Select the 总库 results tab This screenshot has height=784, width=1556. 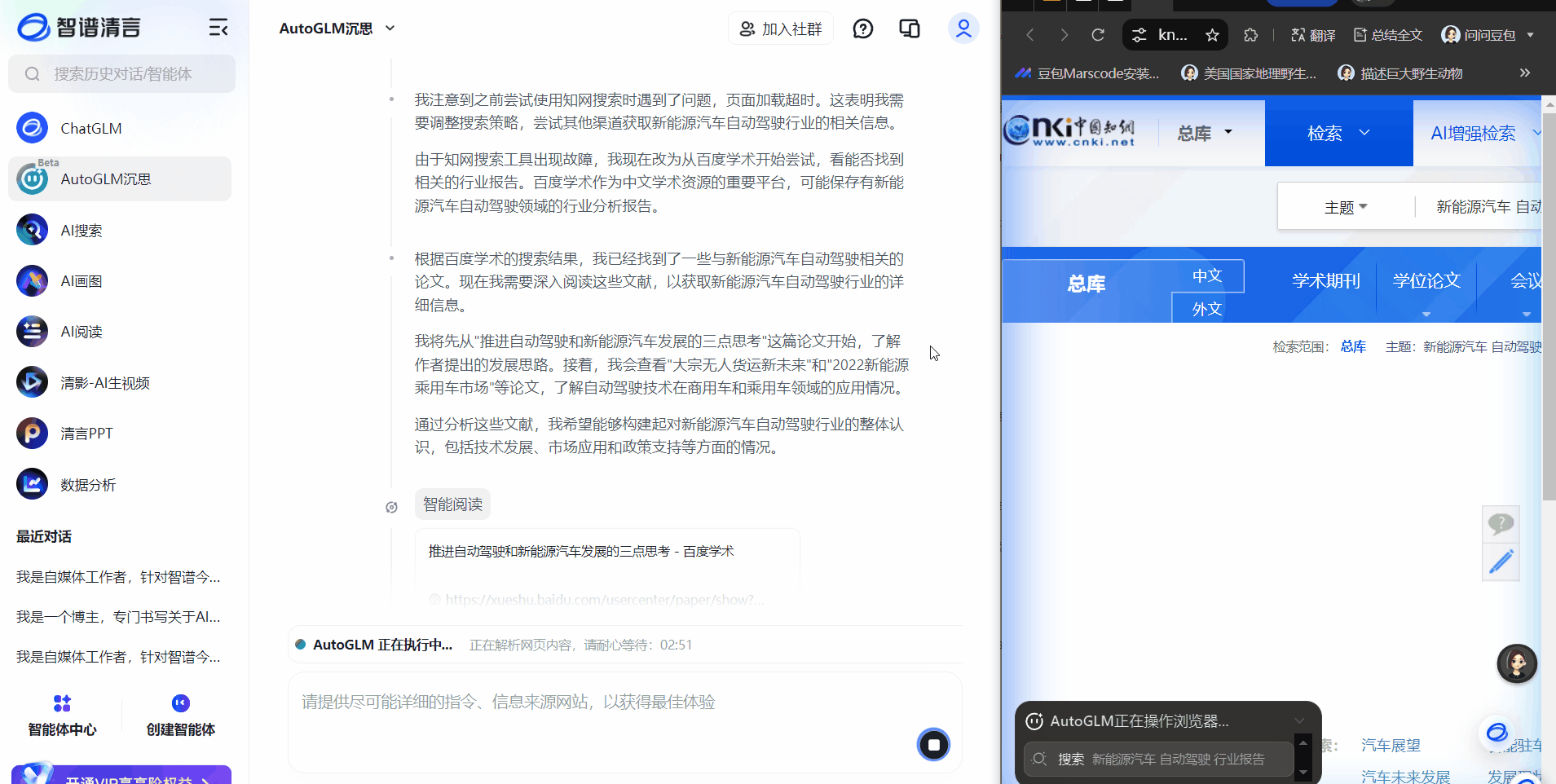click(1087, 284)
